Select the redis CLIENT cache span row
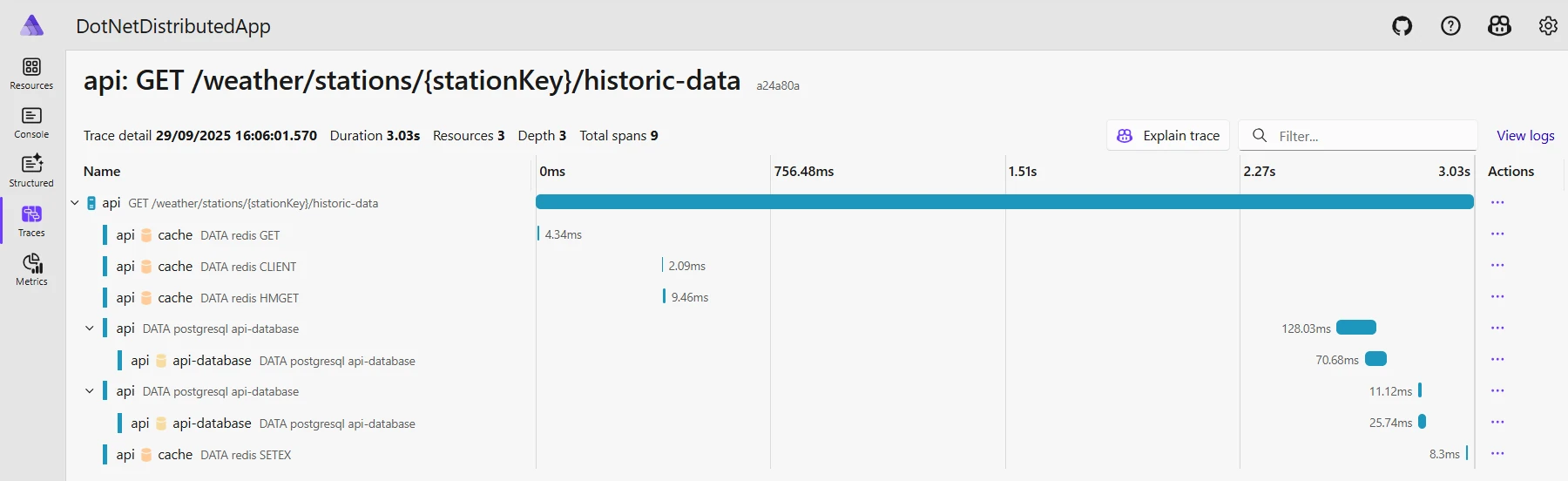This screenshot has height=481, width=1568. click(x=248, y=267)
